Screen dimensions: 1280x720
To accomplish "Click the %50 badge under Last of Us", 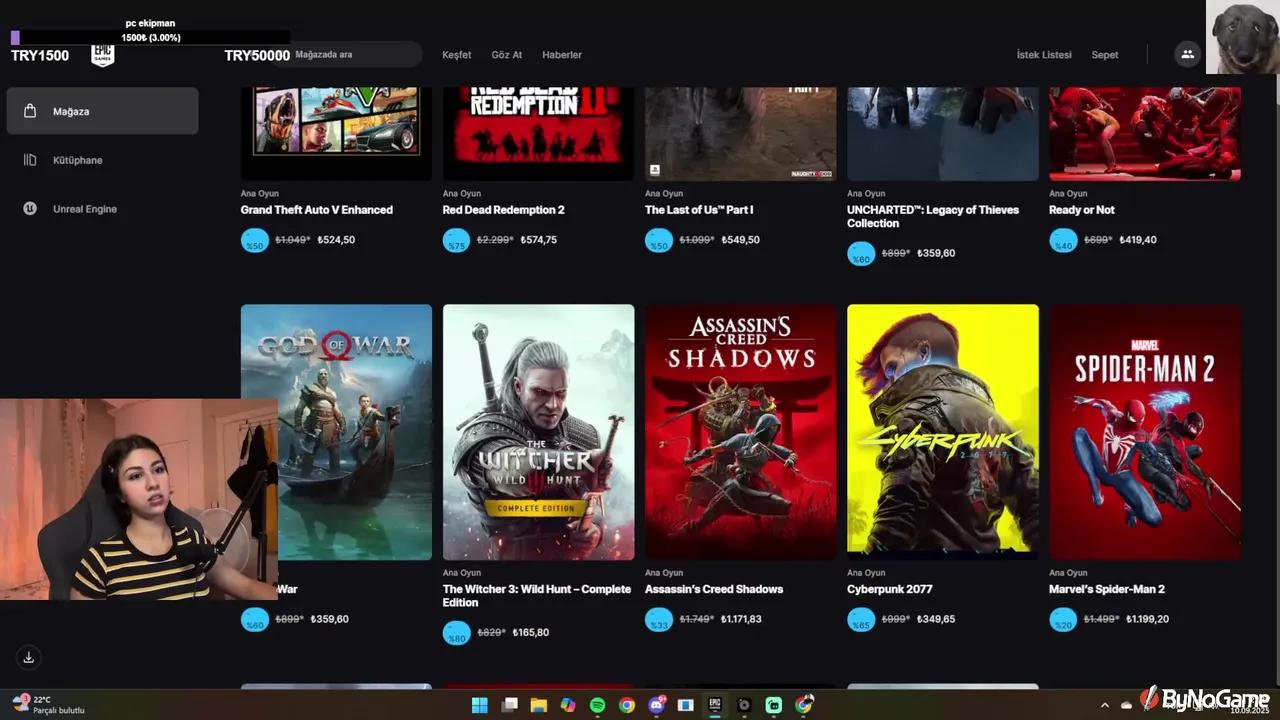I will 659,241.
